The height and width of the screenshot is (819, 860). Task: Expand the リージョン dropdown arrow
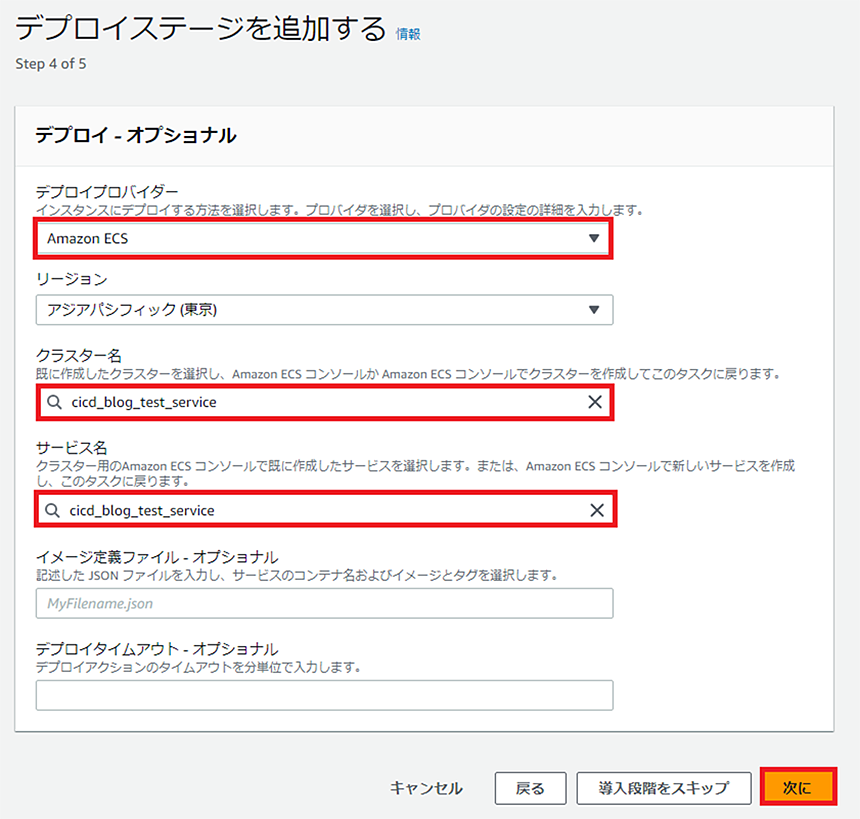click(593, 310)
